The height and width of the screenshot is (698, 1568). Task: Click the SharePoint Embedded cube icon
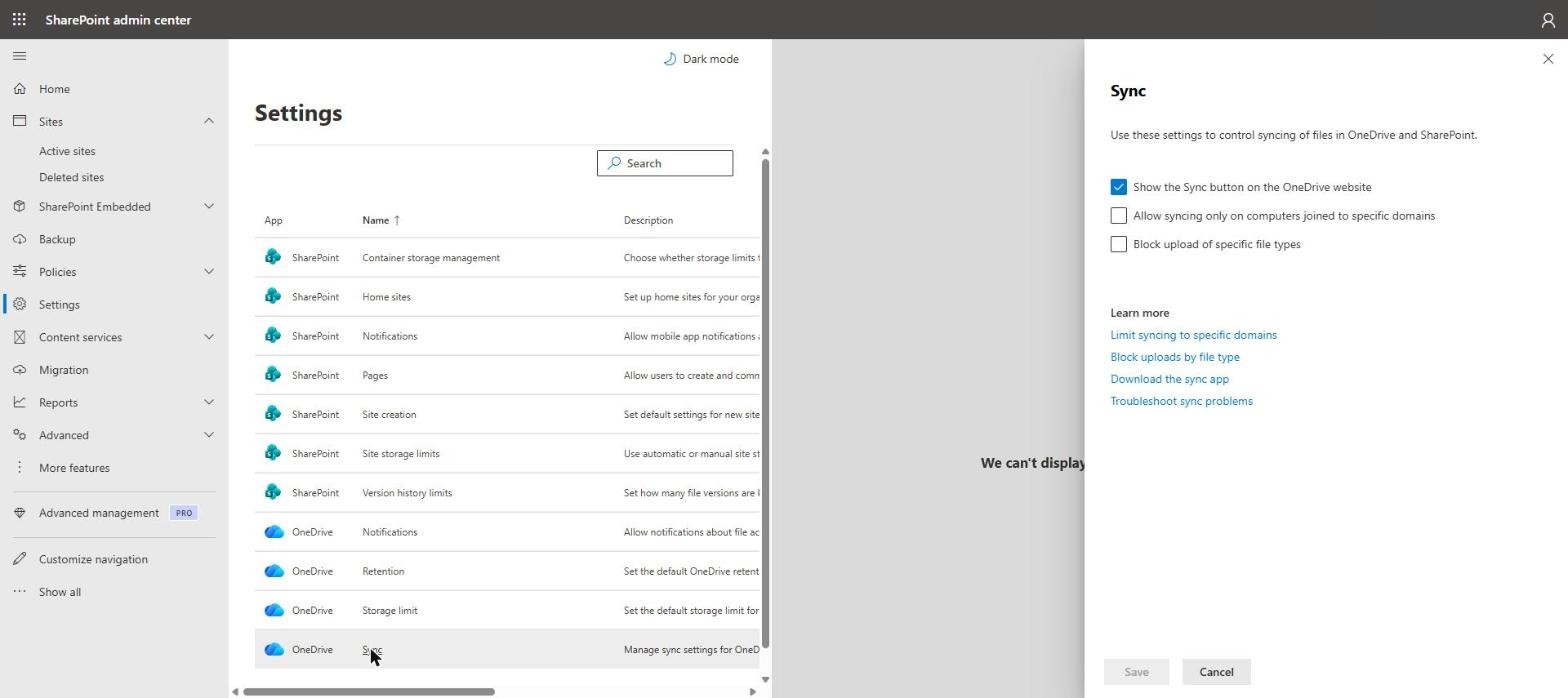[19, 206]
